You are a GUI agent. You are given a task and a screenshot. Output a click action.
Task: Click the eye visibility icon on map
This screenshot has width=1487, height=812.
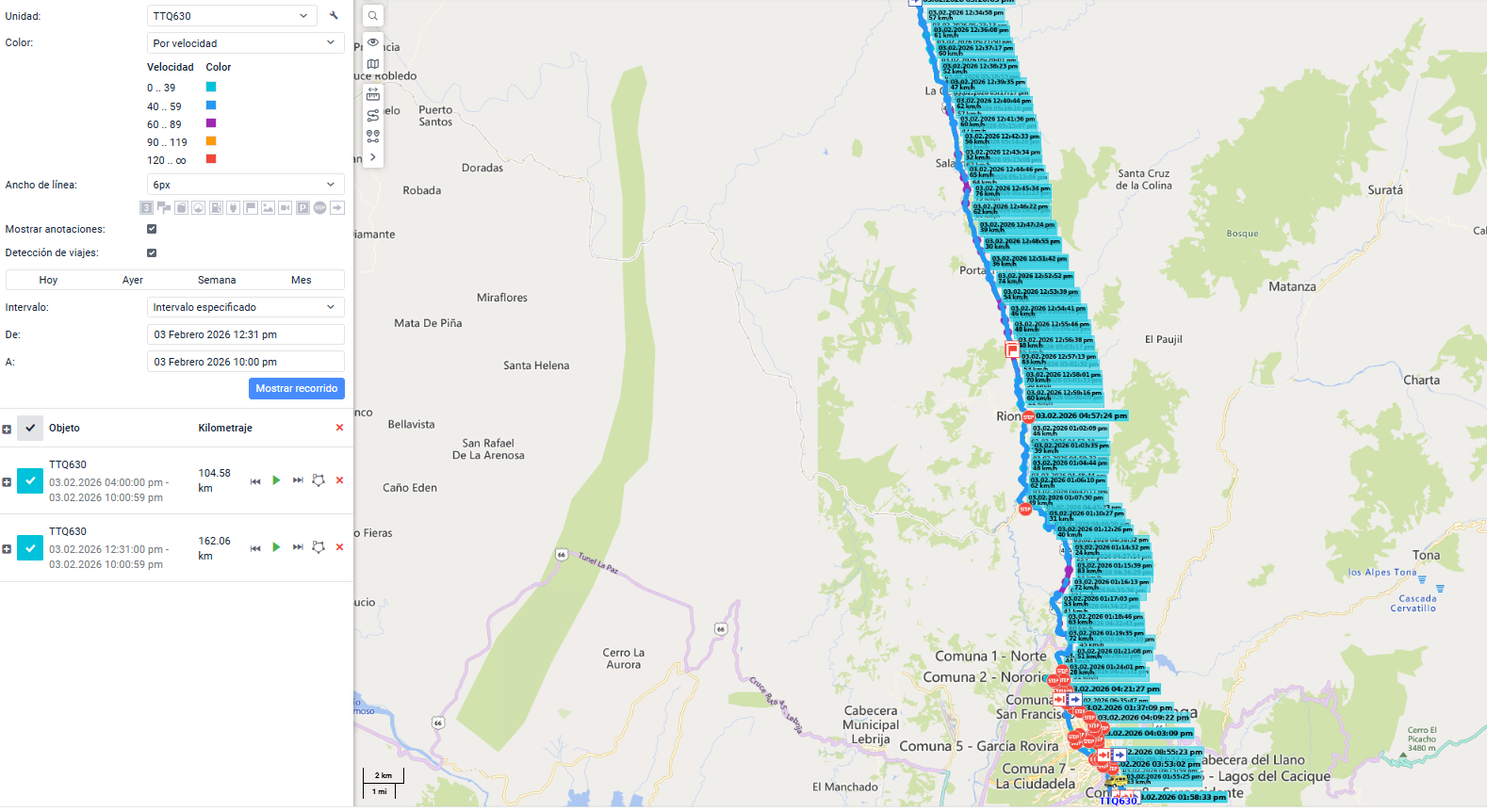pos(373,42)
